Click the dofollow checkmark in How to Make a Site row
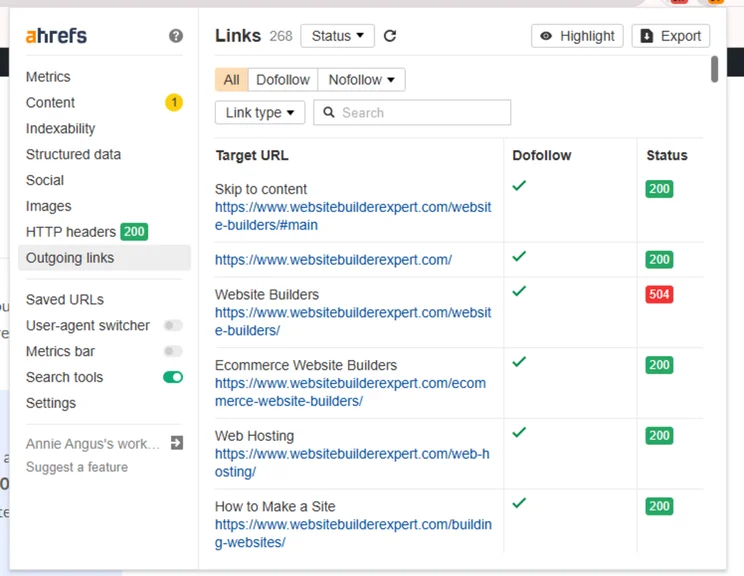This screenshot has width=744, height=576. coord(519,503)
